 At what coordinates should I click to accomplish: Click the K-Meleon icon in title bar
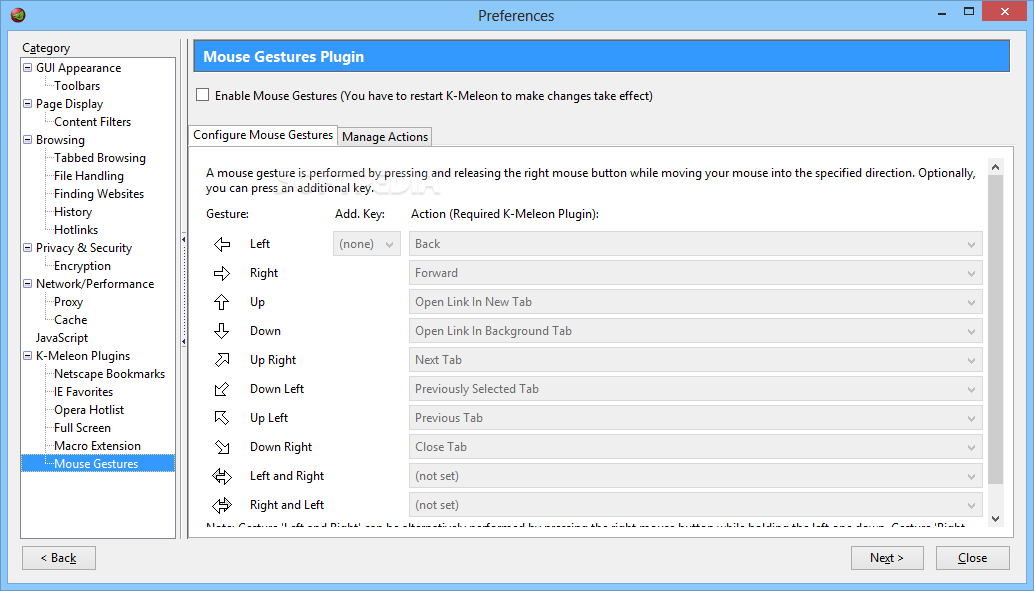[17, 15]
